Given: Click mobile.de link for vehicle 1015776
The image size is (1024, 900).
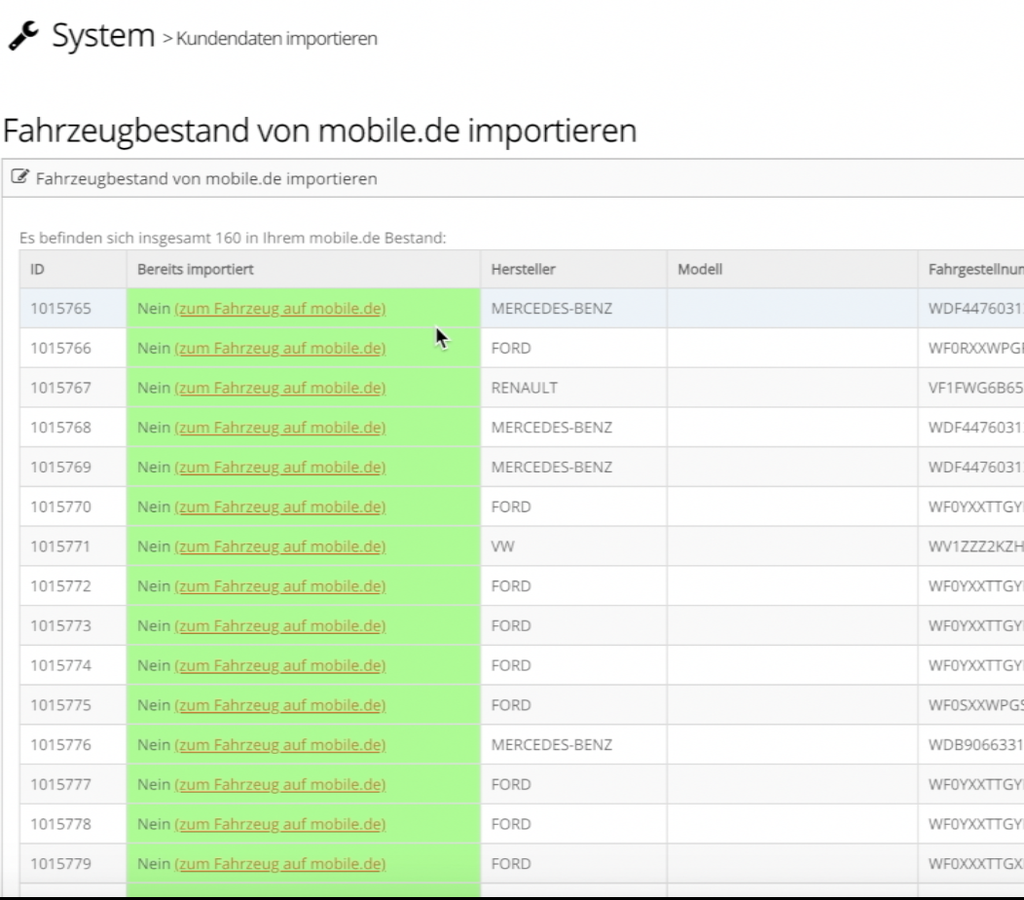Looking at the screenshot, I should tap(280, 744).
